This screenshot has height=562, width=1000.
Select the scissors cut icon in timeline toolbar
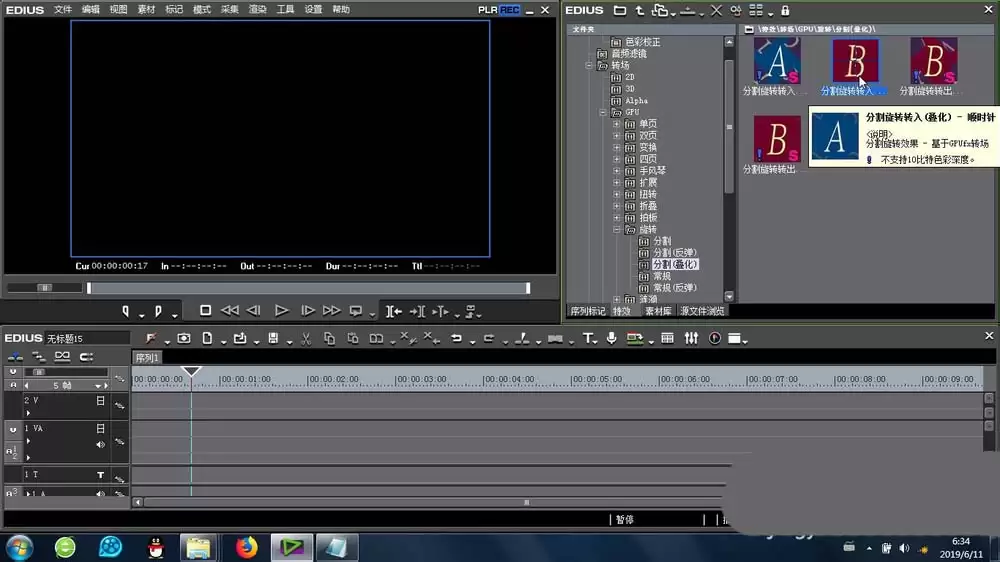306,339
